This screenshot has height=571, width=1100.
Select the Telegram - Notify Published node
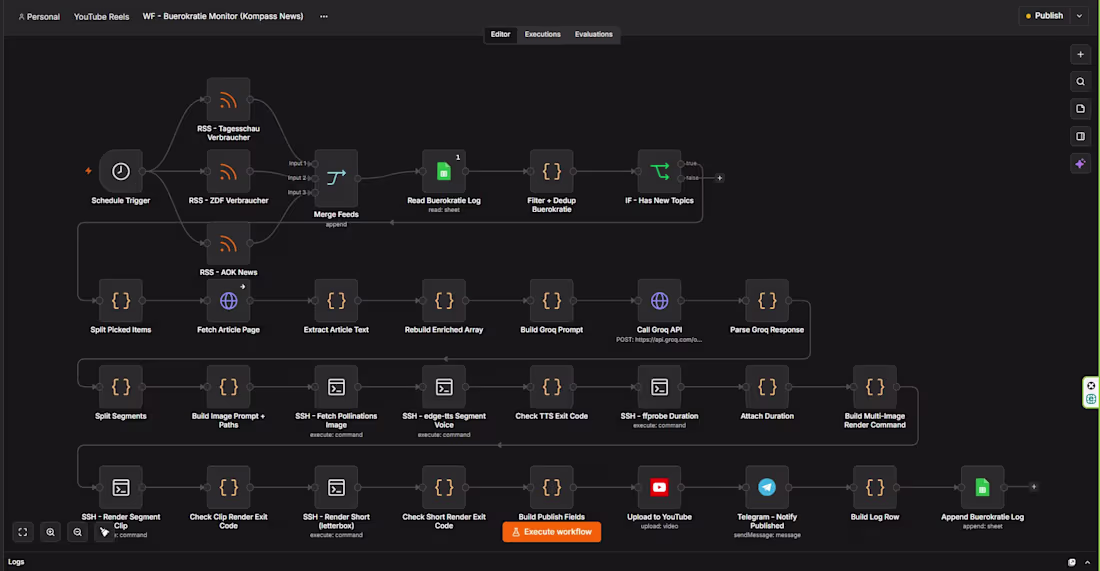(x=767, y=488)
